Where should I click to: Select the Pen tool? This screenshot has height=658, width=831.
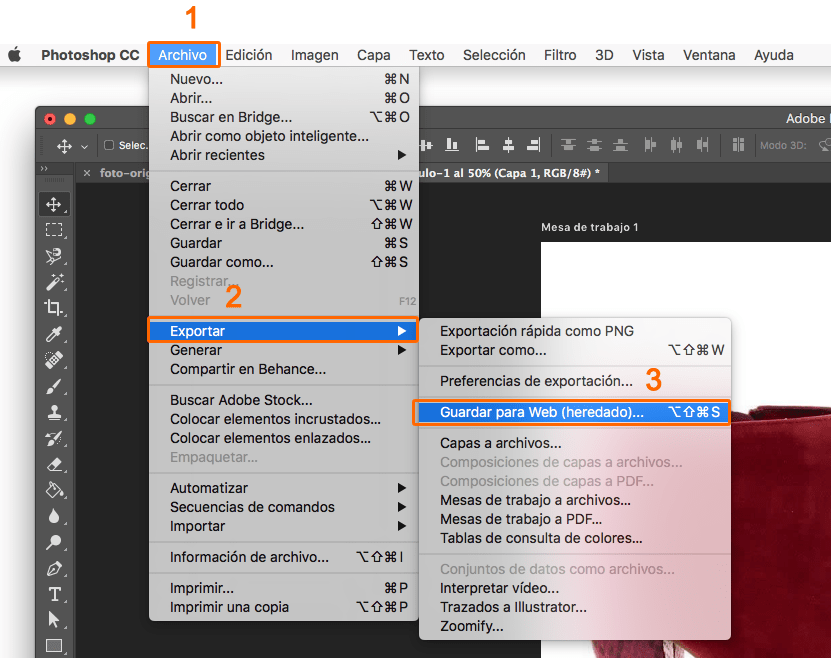pyautogui.click(x=54, y=568)
